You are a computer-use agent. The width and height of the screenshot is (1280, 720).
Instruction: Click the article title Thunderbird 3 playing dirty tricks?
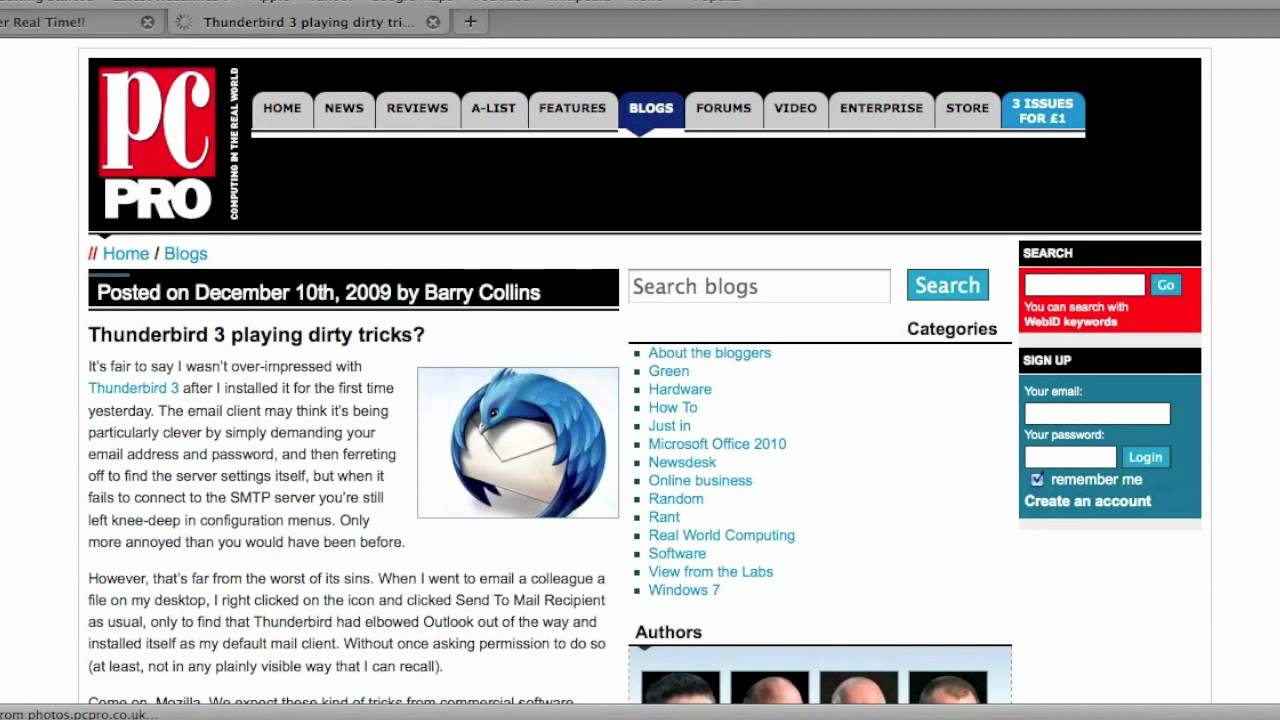(x=256, y=335)
